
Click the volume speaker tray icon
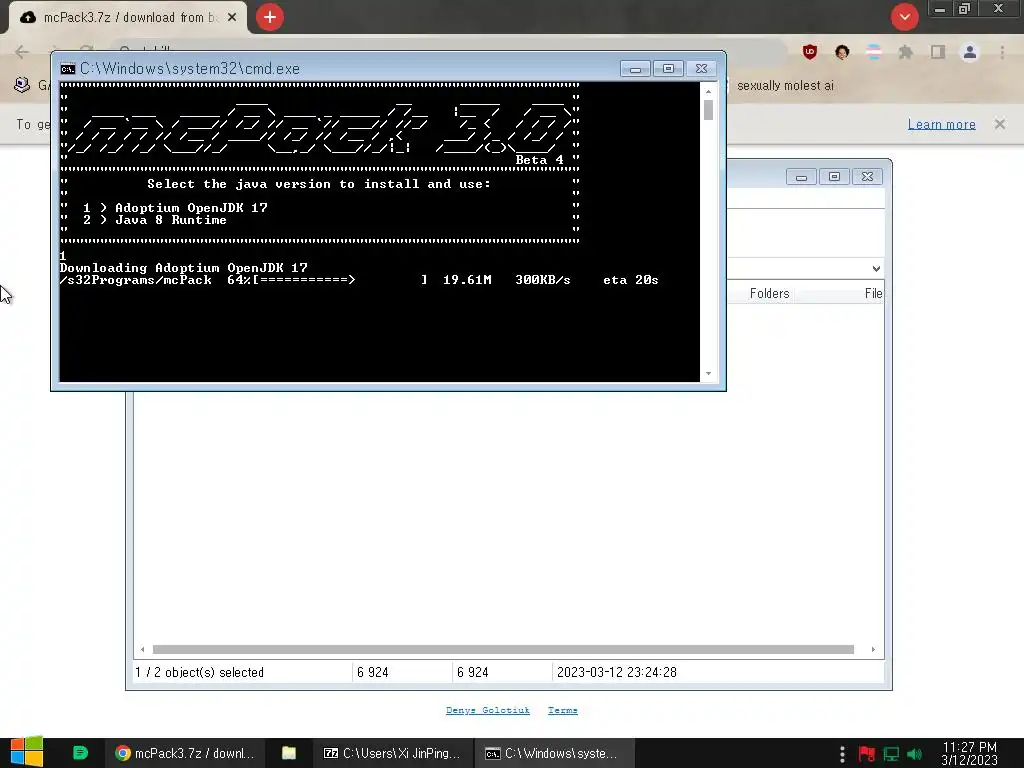coord(915,754)
